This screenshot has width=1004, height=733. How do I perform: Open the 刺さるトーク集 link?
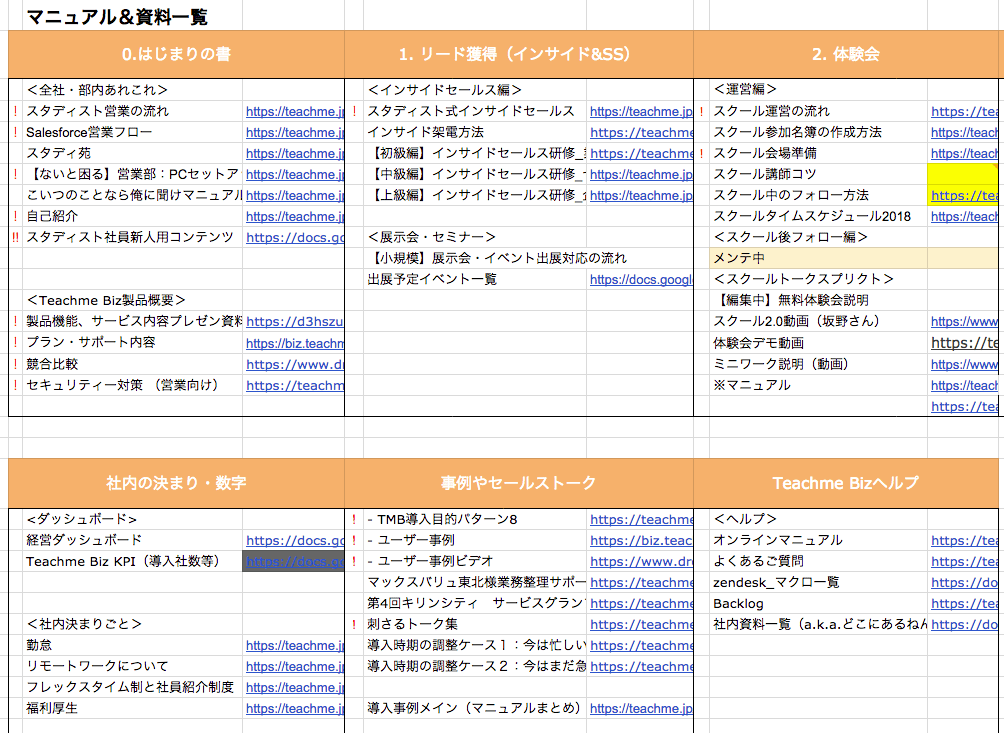(641, 624)
